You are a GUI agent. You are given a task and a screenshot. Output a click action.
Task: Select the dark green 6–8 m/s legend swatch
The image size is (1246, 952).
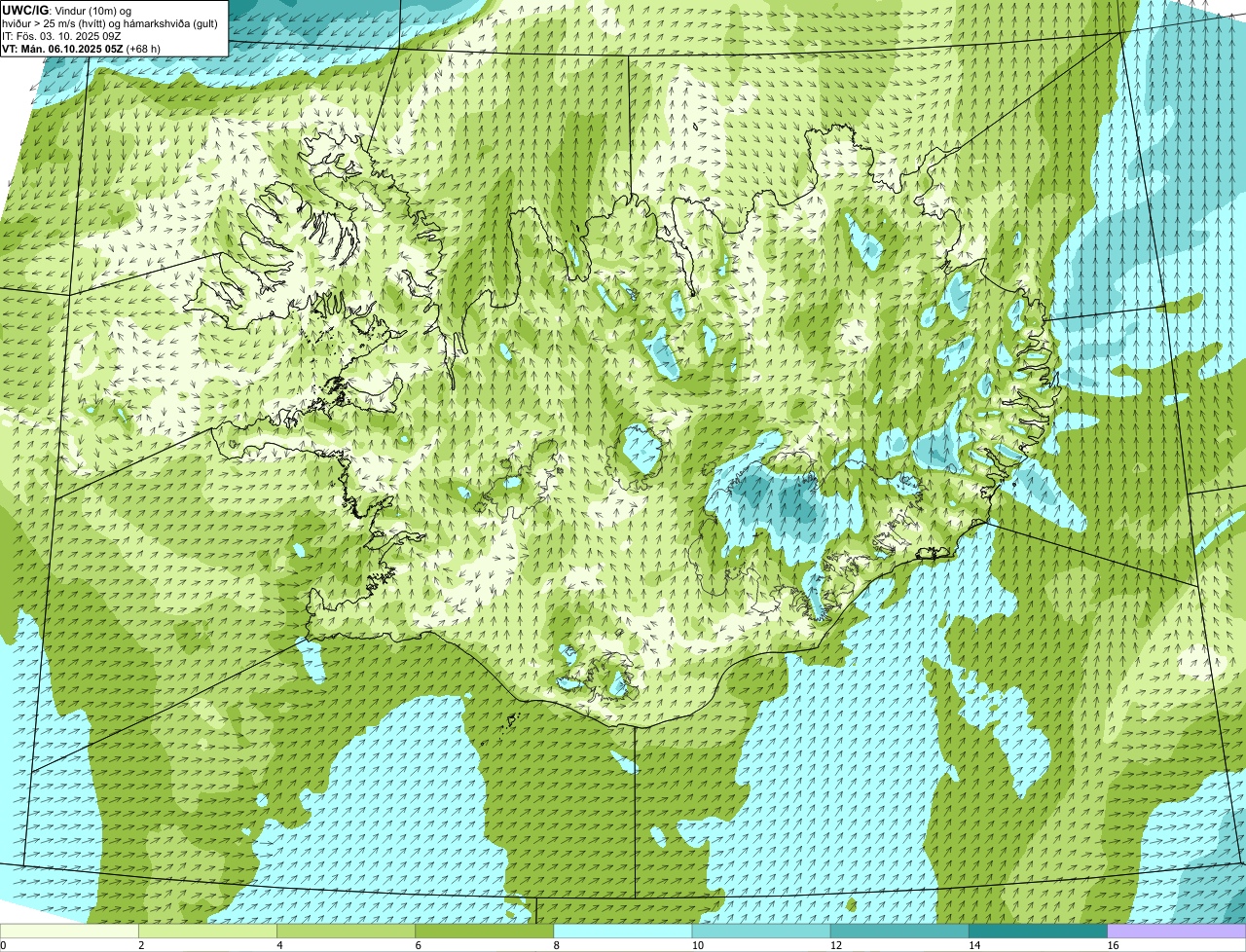point(485,932)
